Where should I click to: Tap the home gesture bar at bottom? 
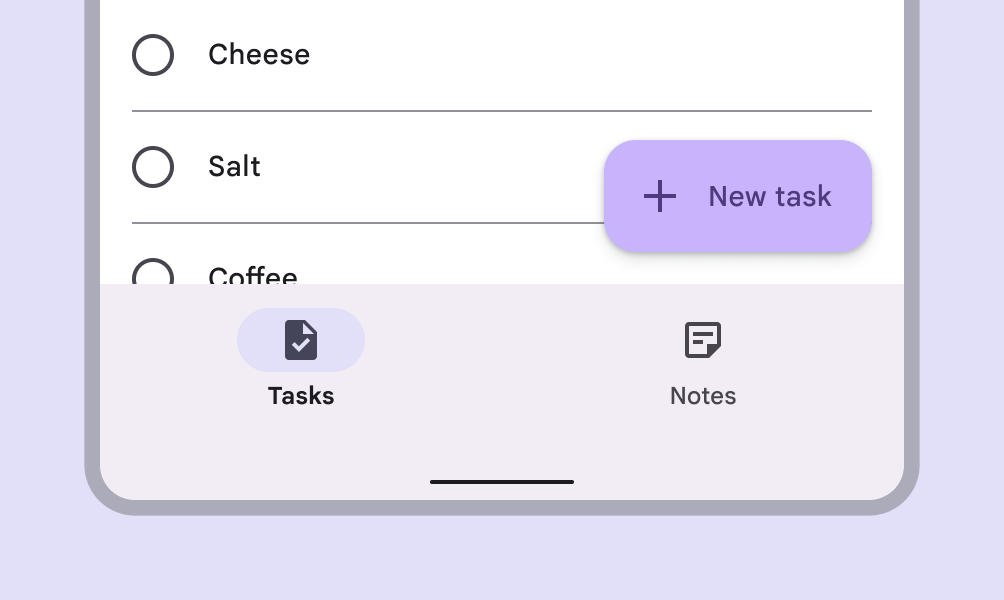click(x=502, y=482)
